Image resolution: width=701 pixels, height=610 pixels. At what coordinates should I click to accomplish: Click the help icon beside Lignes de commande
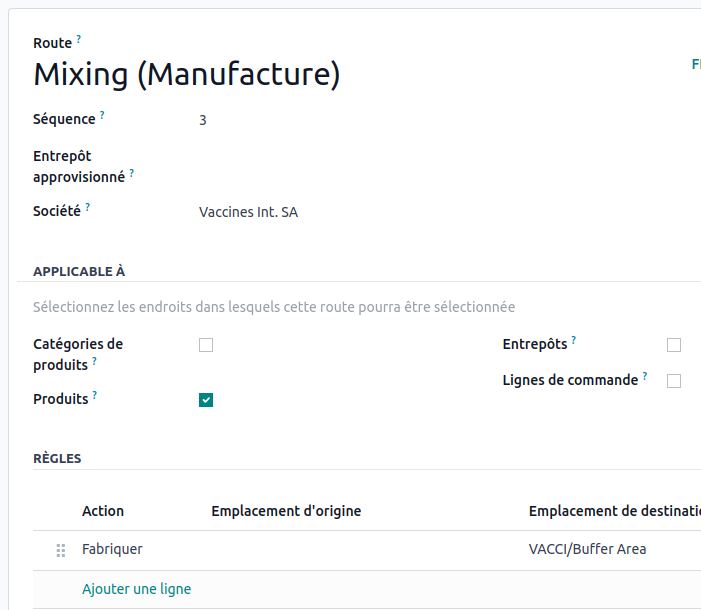click(x=645, y=376)
